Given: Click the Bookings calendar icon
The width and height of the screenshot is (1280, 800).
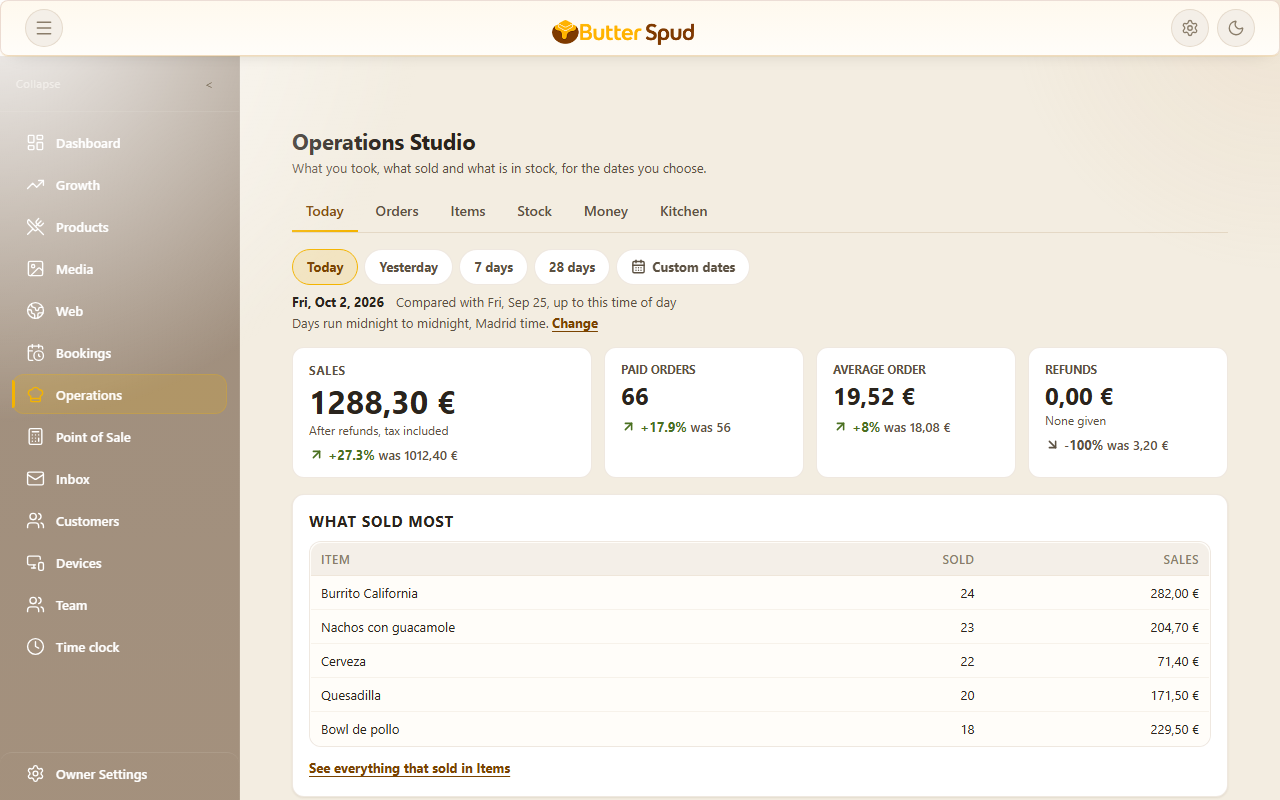Looking at the screenshot, I should [x=36, y=353].
